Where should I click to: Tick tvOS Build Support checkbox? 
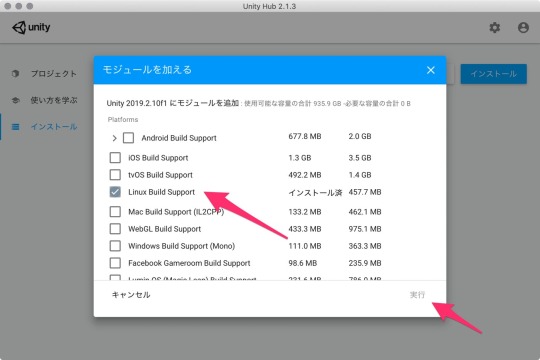[115, 175]
